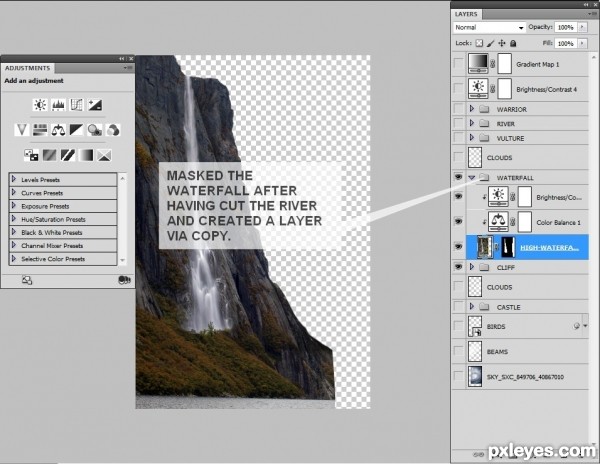Add a Color Balance adjustment
Viewport: 600px width, 464px height.
tap(58, 130)
